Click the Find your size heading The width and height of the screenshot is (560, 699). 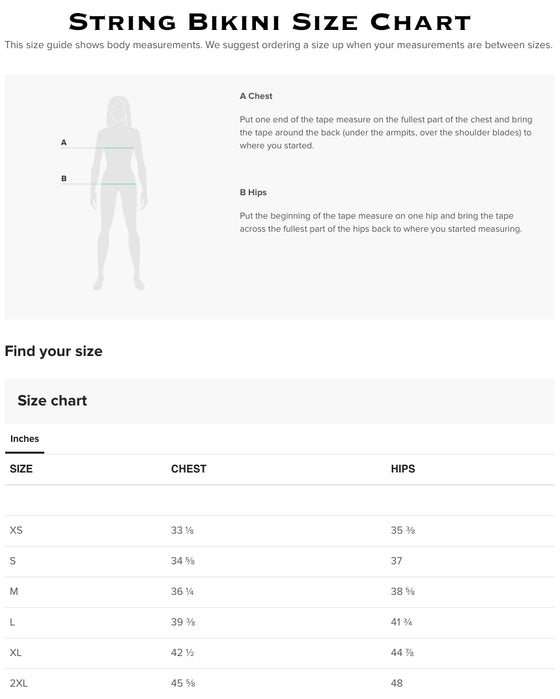[x=54, y=351]
